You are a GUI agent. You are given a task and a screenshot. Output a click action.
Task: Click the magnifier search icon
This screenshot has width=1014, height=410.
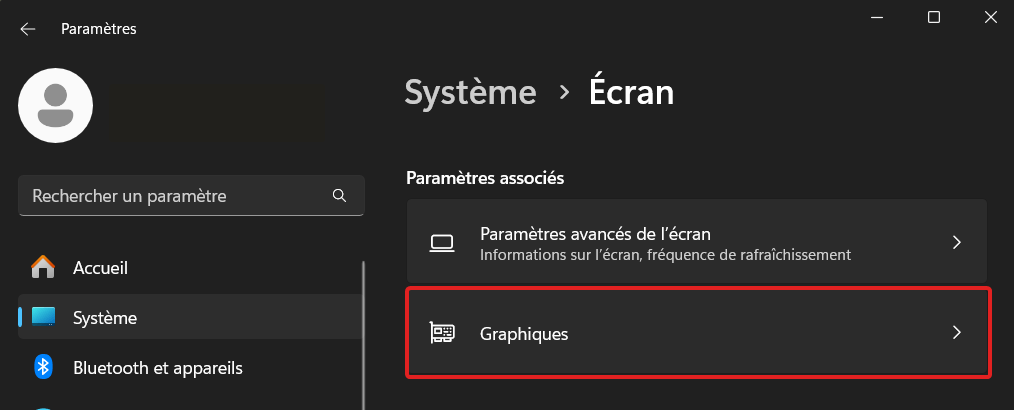point(339,195)
